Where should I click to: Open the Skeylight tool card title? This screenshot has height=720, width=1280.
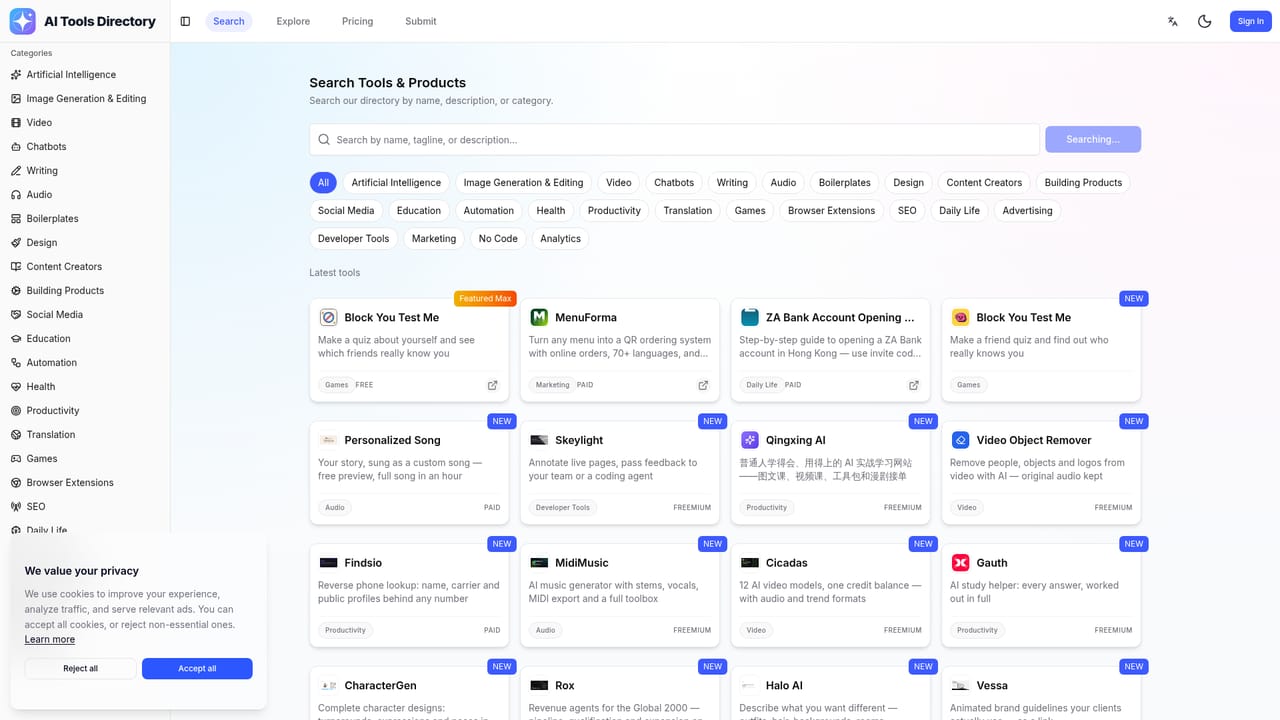(x=579, y=440)
